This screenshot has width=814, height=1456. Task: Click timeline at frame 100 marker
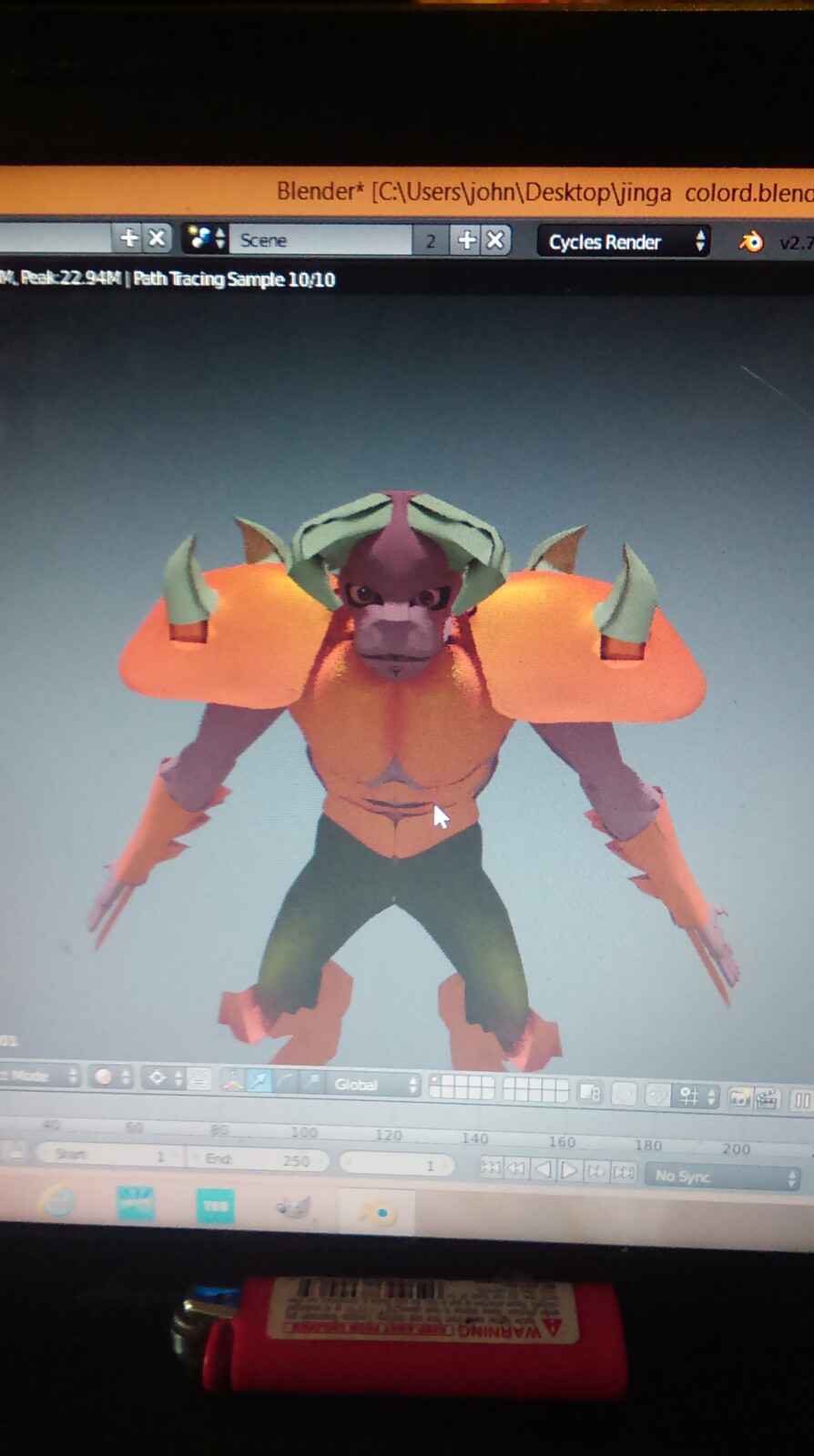click(x=304, y=1132)
